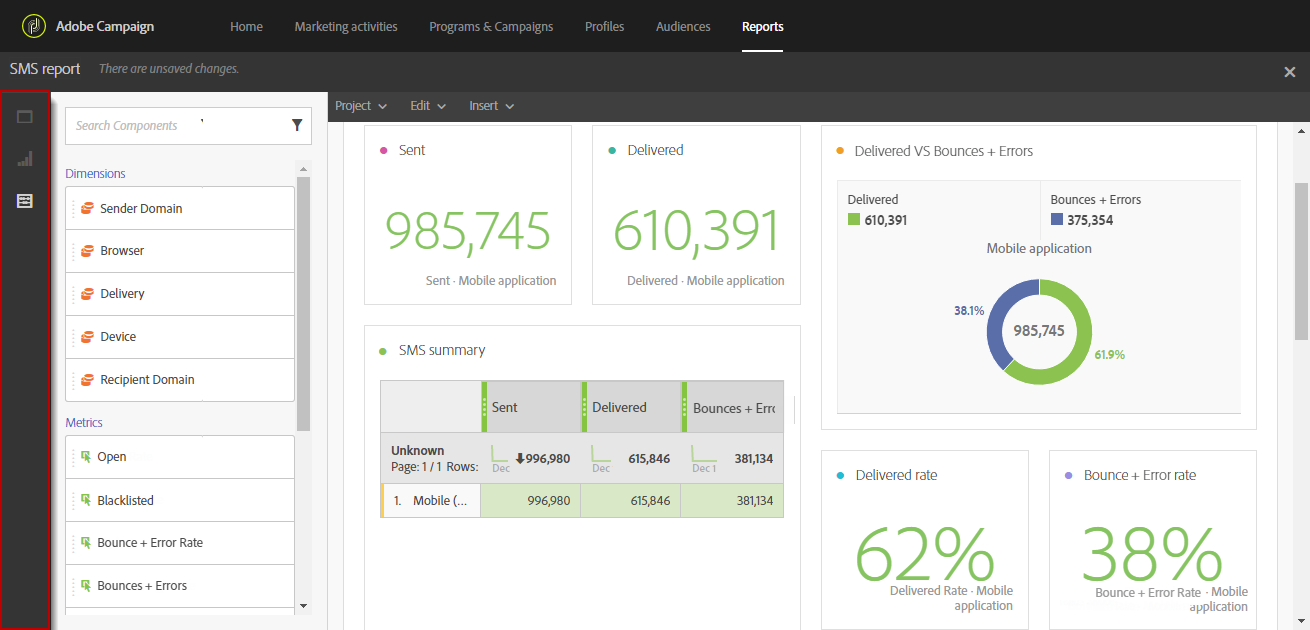Click the Sender Domain dimension icon

click(87, 208)
